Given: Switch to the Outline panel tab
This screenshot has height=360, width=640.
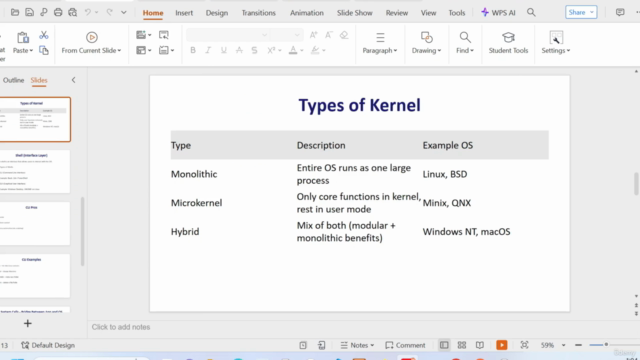Looking at the screenshot, I should (13, 80).
